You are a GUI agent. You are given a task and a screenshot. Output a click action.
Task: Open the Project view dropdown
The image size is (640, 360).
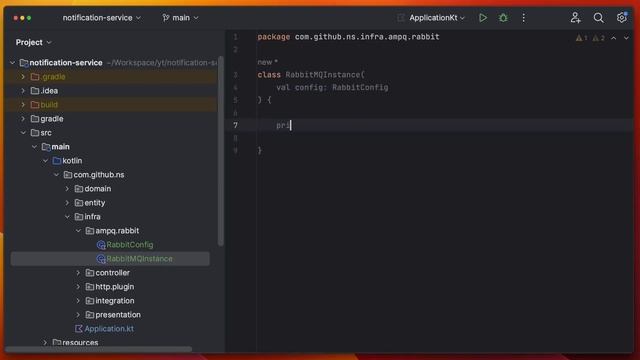33,42
